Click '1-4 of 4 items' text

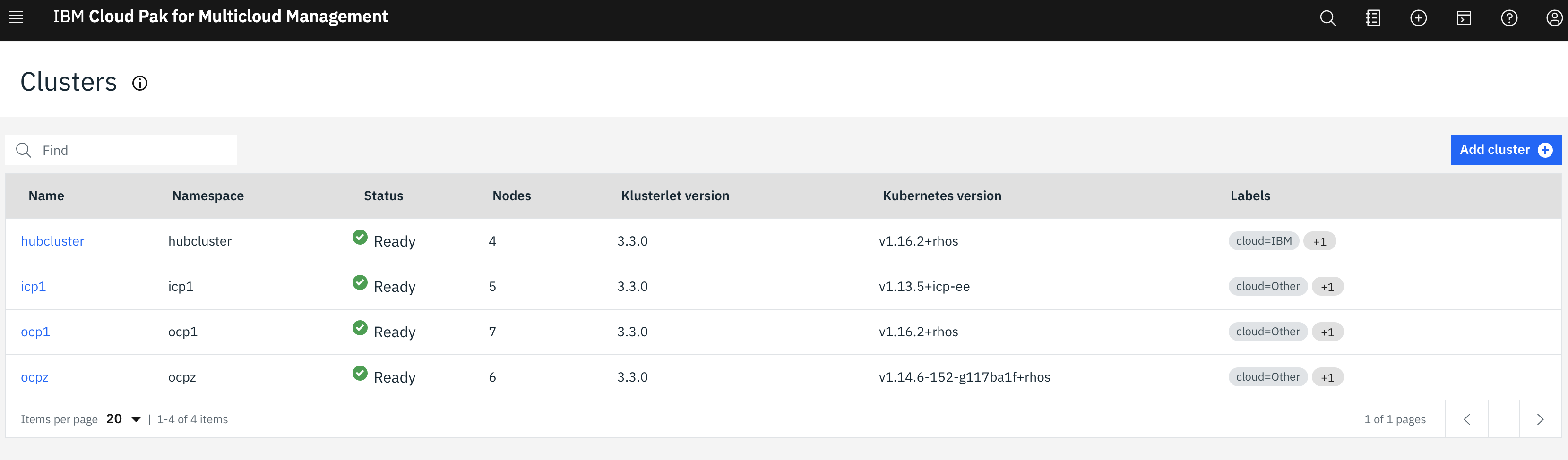(x=192, y=419)
